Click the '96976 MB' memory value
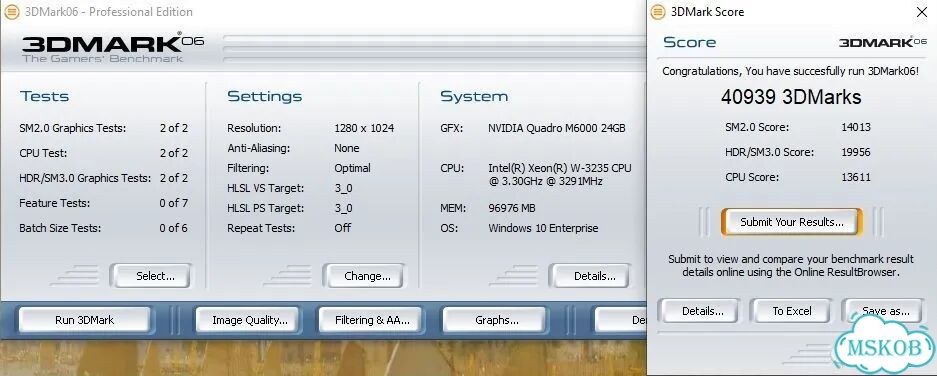Viewport: 937px width, 376px height. click(512, 208)
